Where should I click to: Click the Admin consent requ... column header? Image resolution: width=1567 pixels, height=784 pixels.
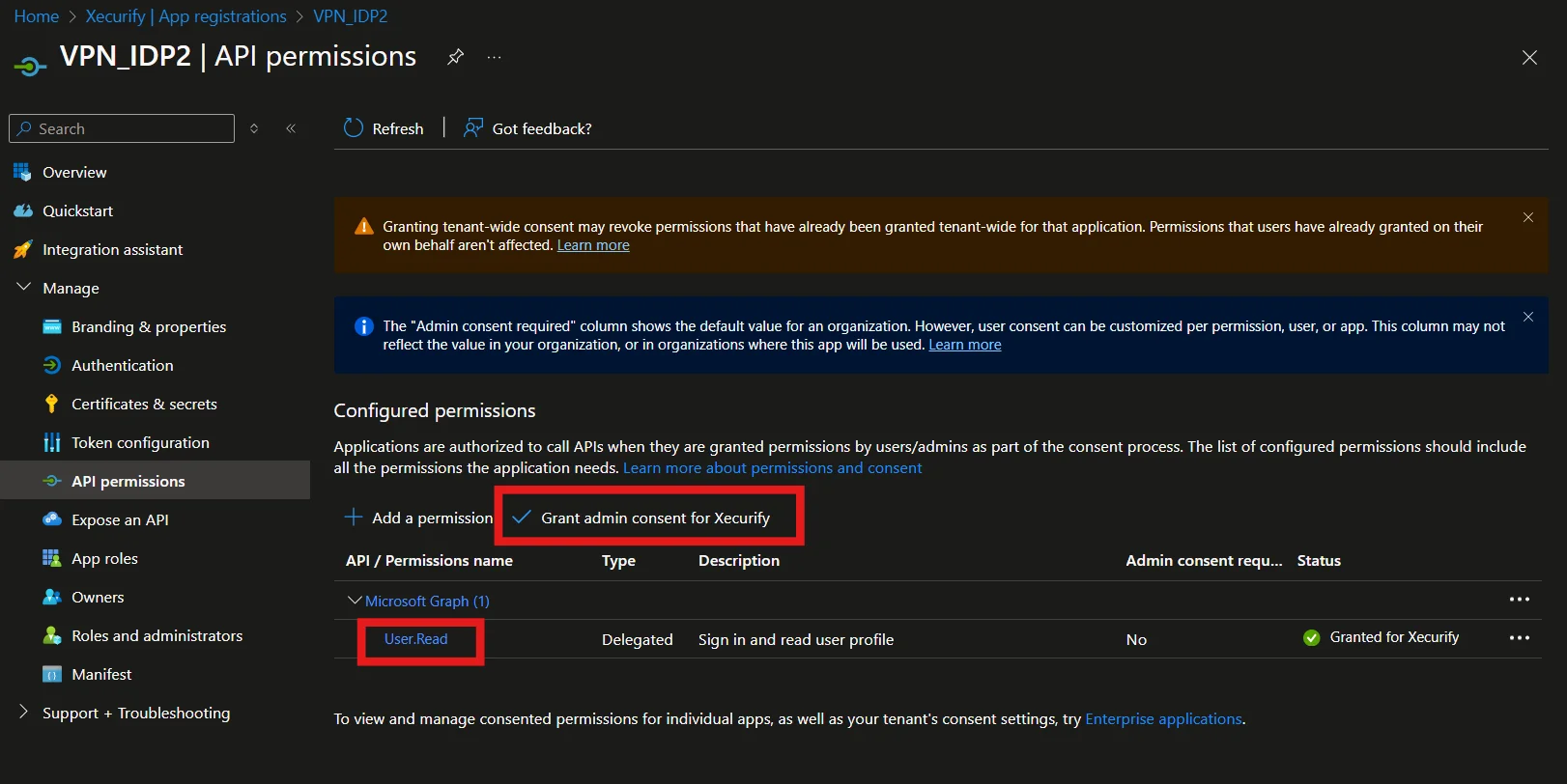(1204, 560)
